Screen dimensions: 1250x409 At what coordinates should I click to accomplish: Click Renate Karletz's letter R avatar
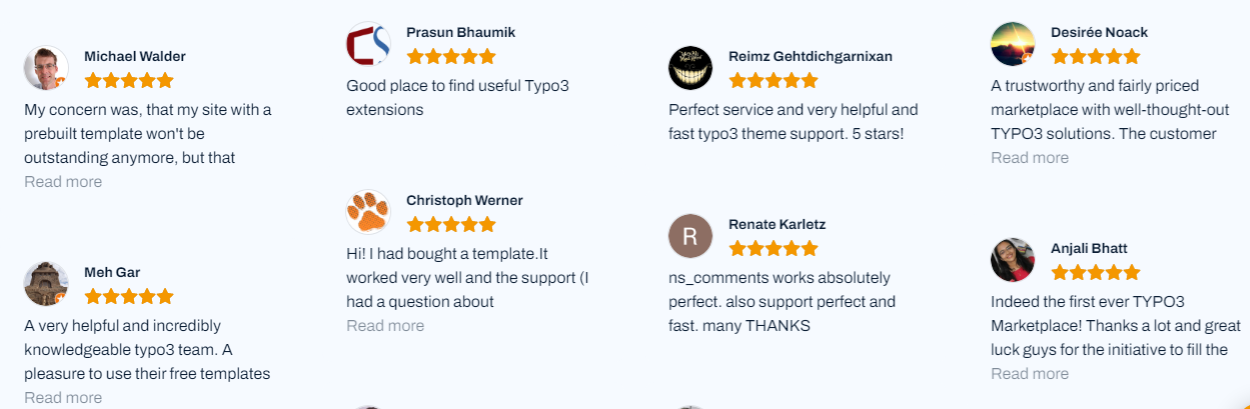click(x=690, y=236)
